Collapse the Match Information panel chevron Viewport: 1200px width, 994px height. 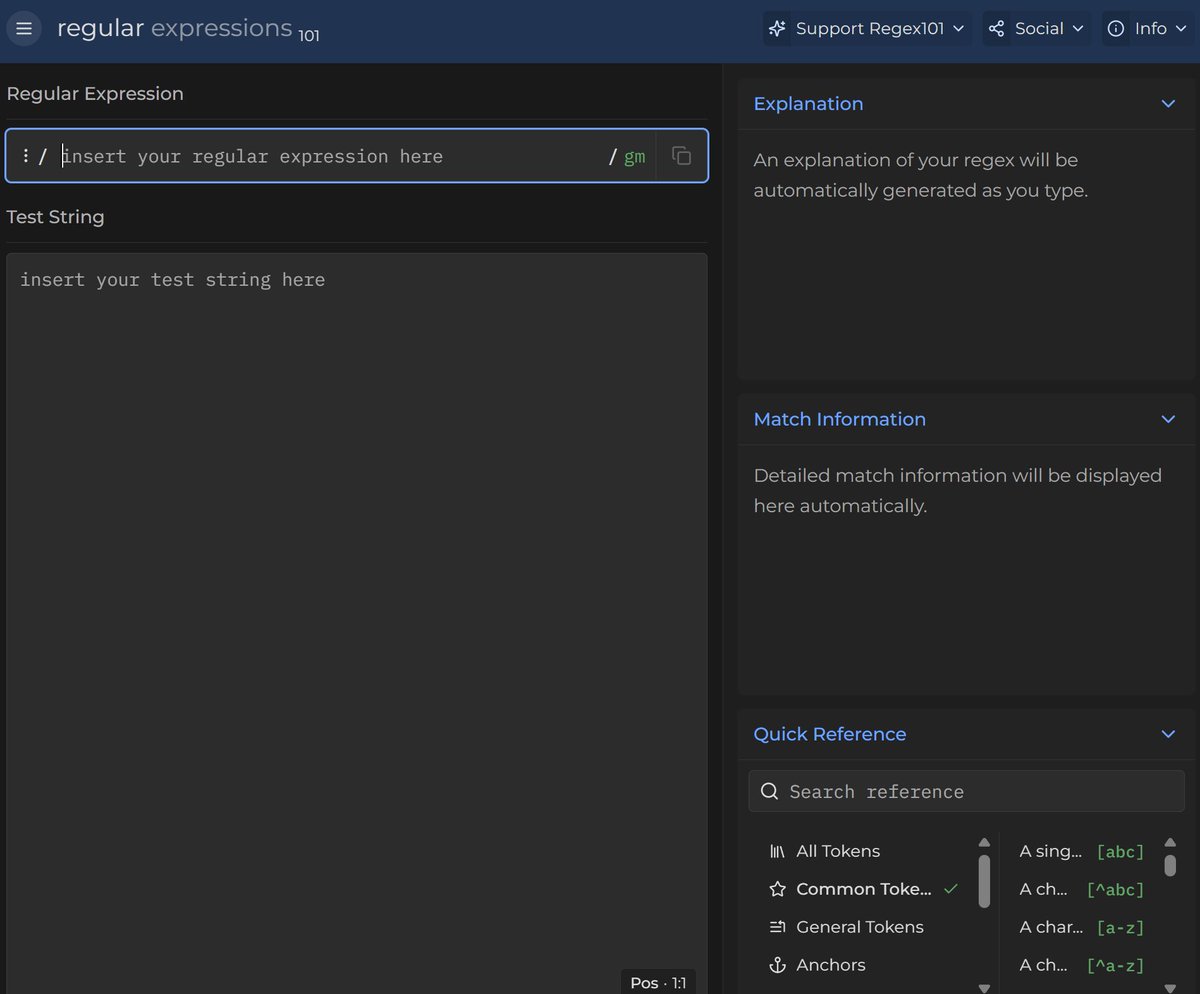(x=1168, y=419)
